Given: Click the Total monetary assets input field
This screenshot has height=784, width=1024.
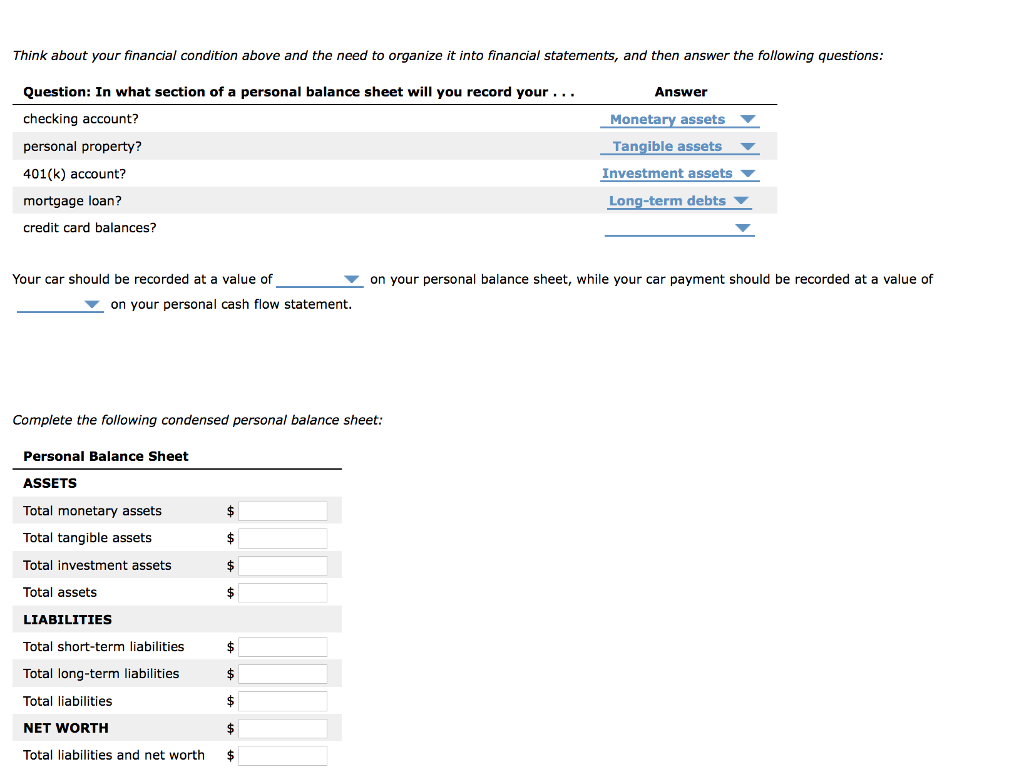Looking at the screenshot, I should [x=283, y=511].
